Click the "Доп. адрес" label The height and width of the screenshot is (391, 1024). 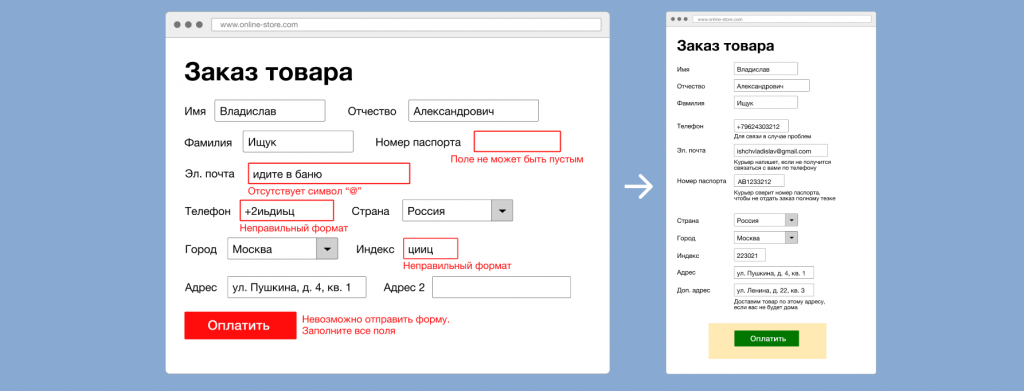(693, 290)
